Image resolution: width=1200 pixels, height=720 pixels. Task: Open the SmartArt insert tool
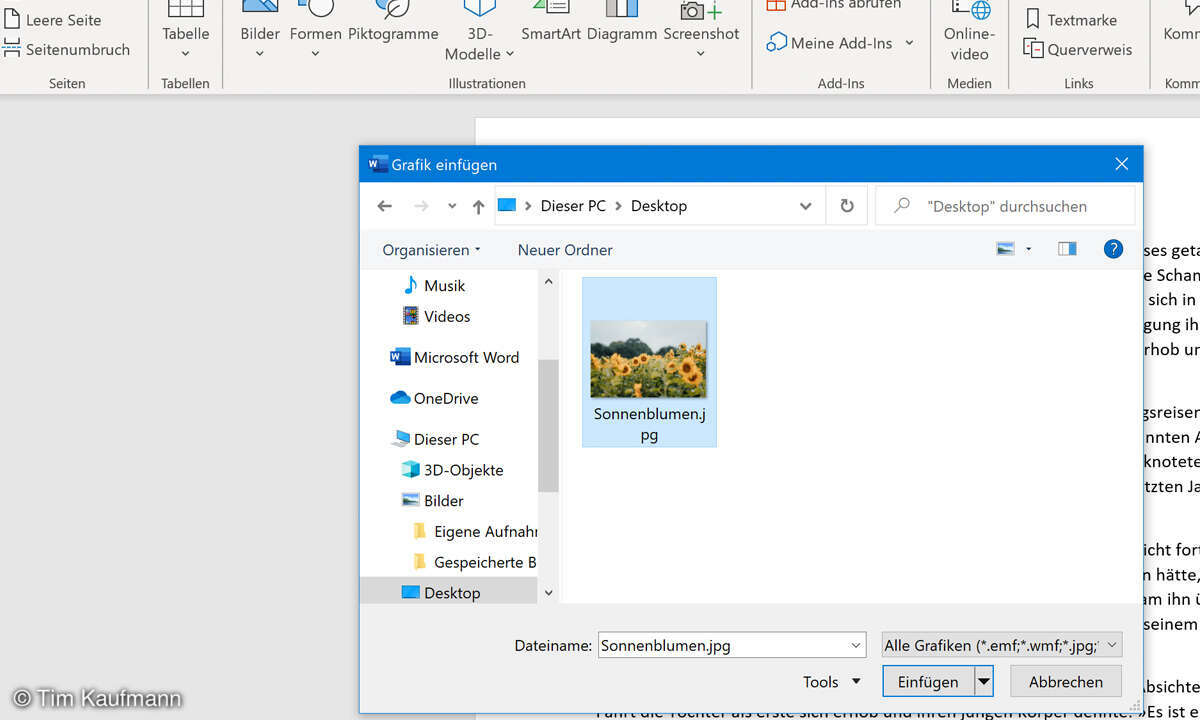coord(550,22)
